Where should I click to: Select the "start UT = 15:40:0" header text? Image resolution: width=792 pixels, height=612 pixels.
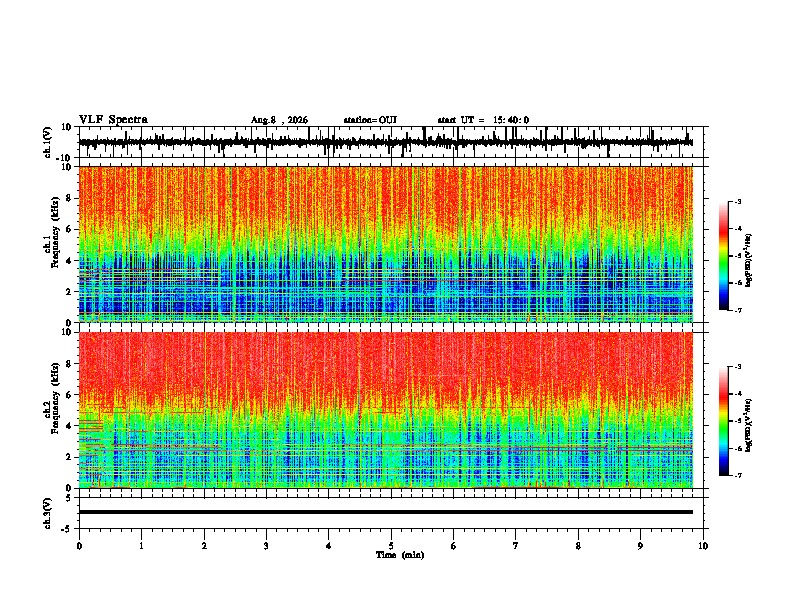pyautogui.click(x=483, y=120)
